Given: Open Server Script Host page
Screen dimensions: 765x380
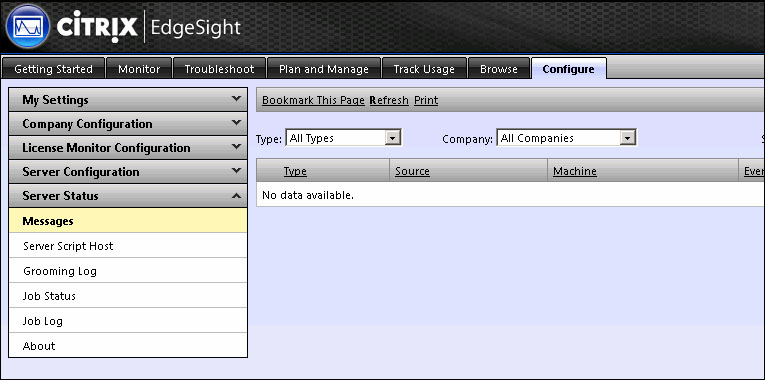Looking at the screenshot, I should click(x=128, y=246).
